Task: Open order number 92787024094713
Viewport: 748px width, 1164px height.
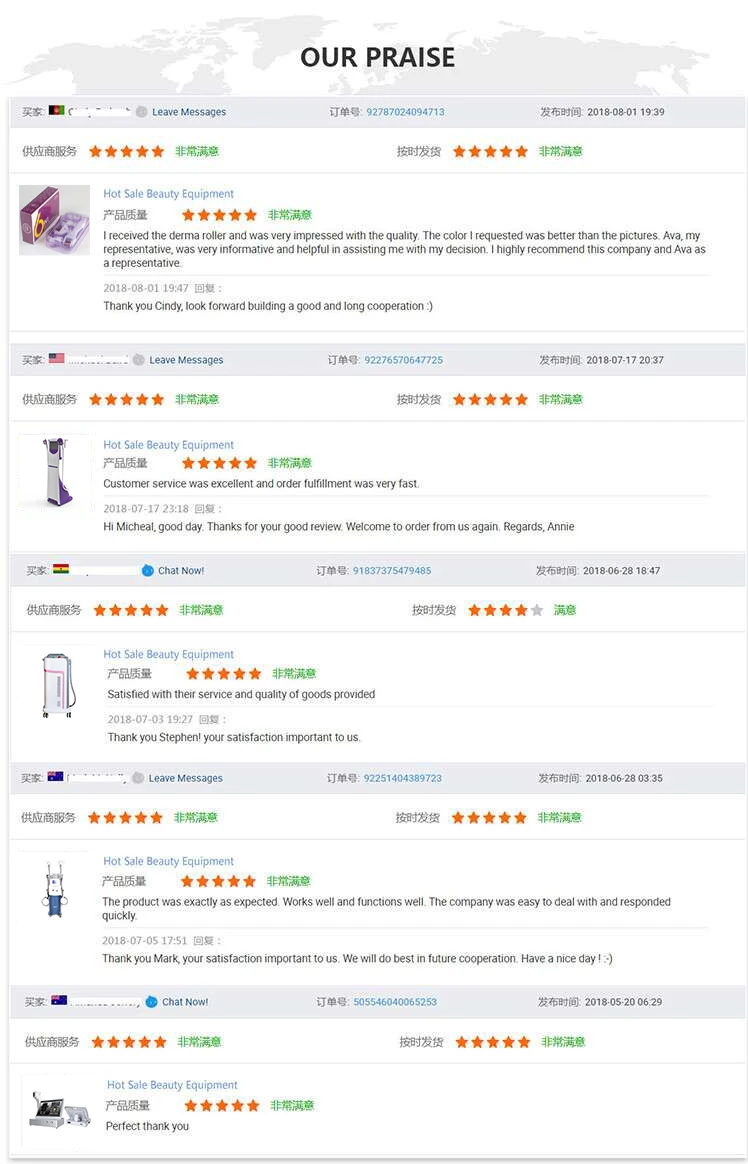Action: click(405, 112)
